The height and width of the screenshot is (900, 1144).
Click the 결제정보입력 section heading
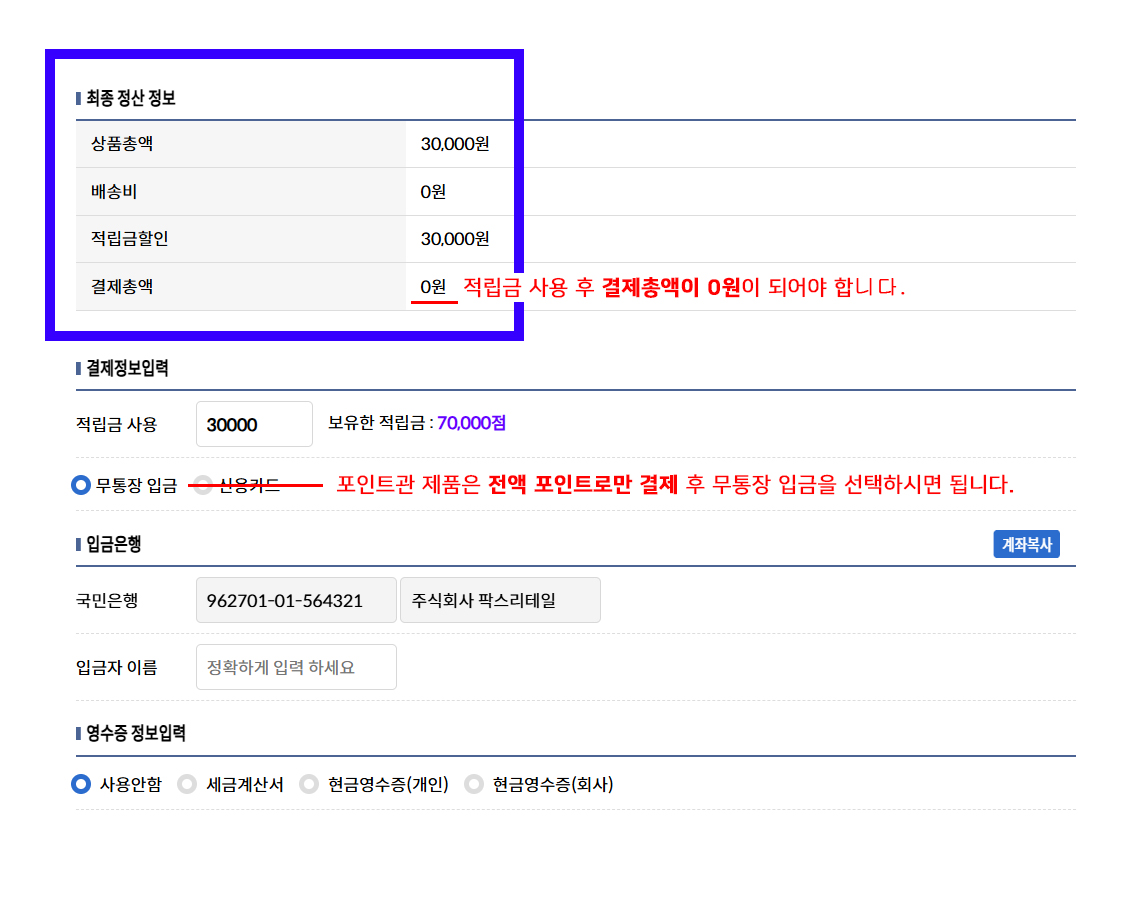point(127,368)
